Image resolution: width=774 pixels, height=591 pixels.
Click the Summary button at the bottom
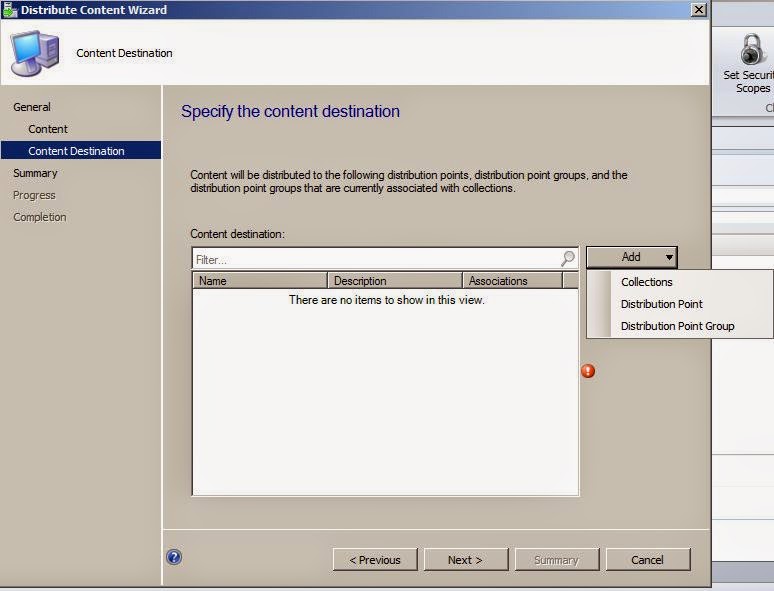click(x=557, y=560)
